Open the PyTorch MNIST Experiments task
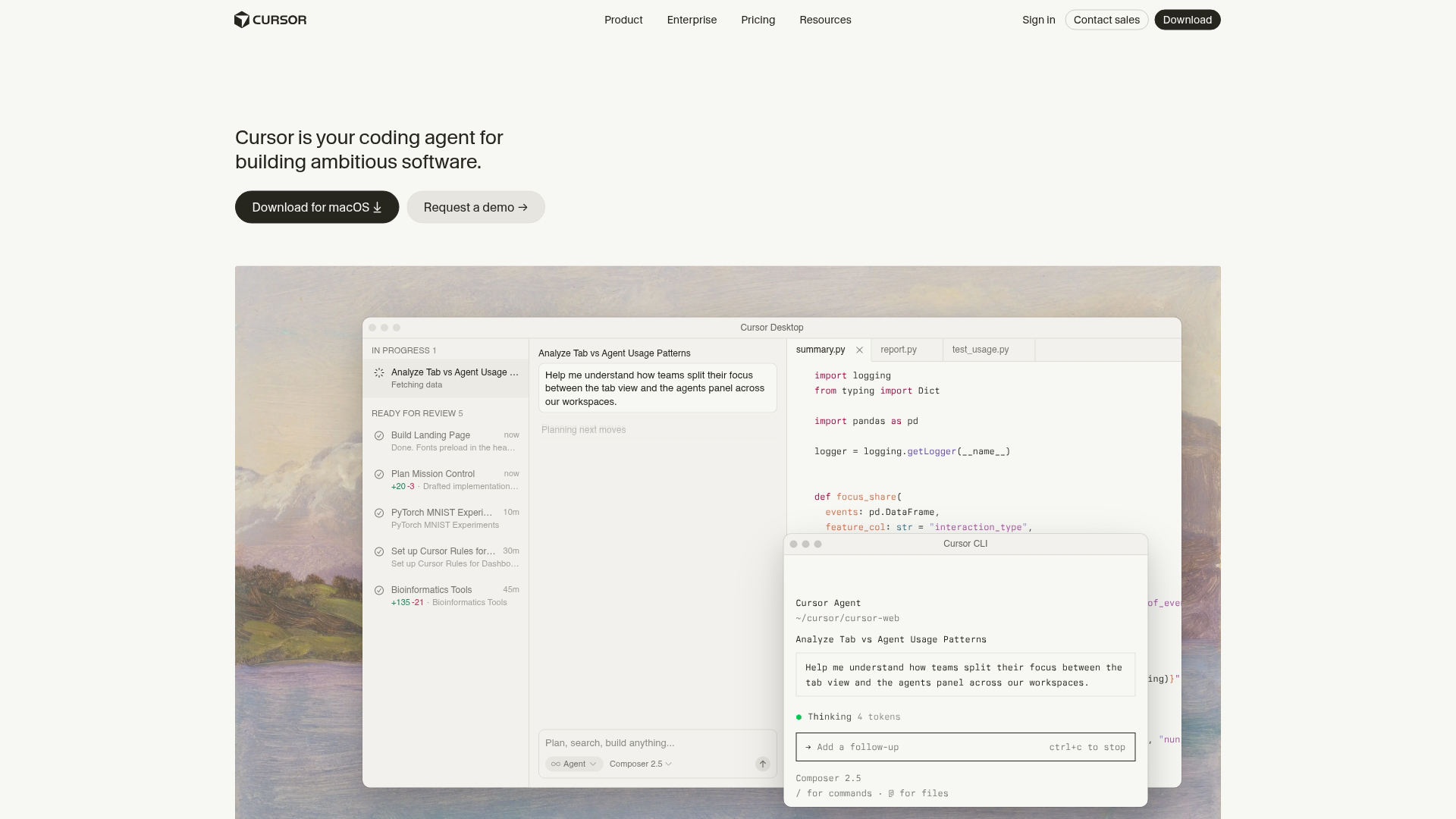Image resolution: width=1456 pixels, height=819 pixels. coord(446,519)
